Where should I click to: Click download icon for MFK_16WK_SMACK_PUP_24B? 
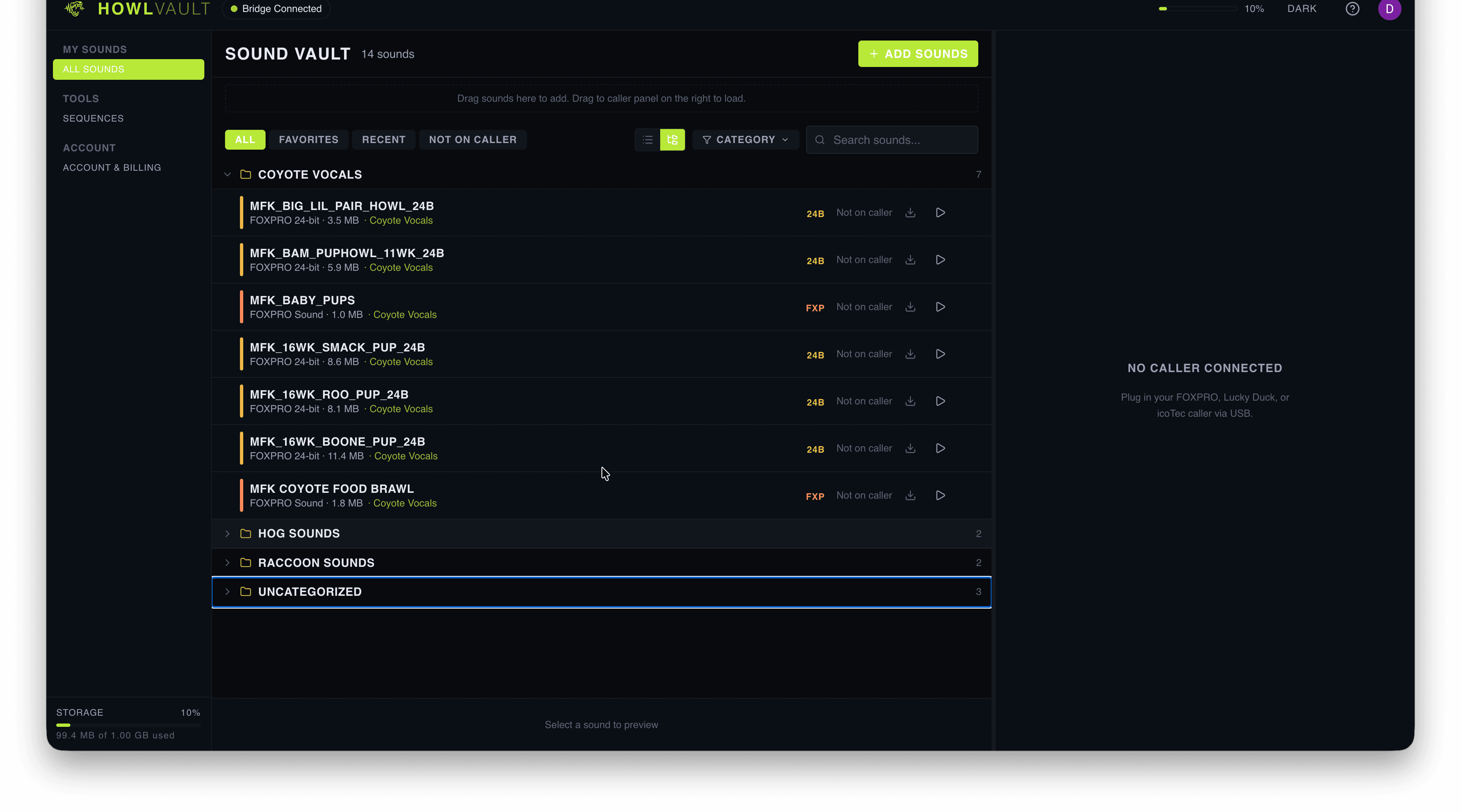point(910,354)
